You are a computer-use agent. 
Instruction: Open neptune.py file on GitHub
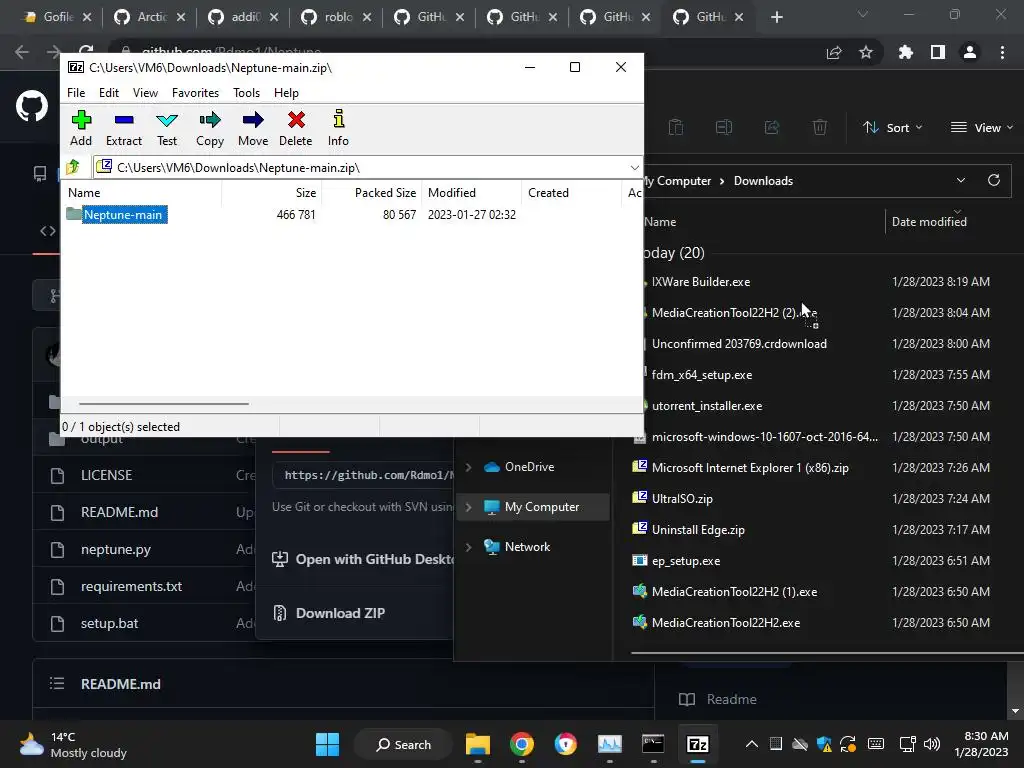click(116, 549)
